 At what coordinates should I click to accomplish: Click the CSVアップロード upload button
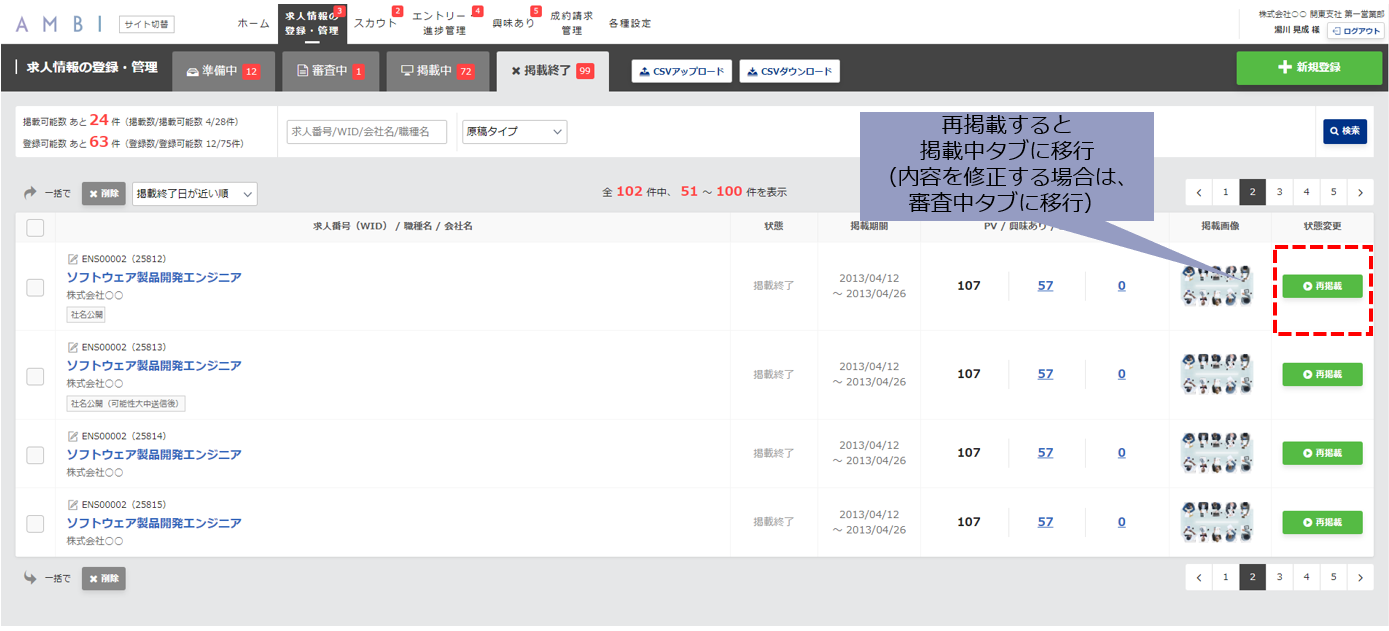coord(680,71)
